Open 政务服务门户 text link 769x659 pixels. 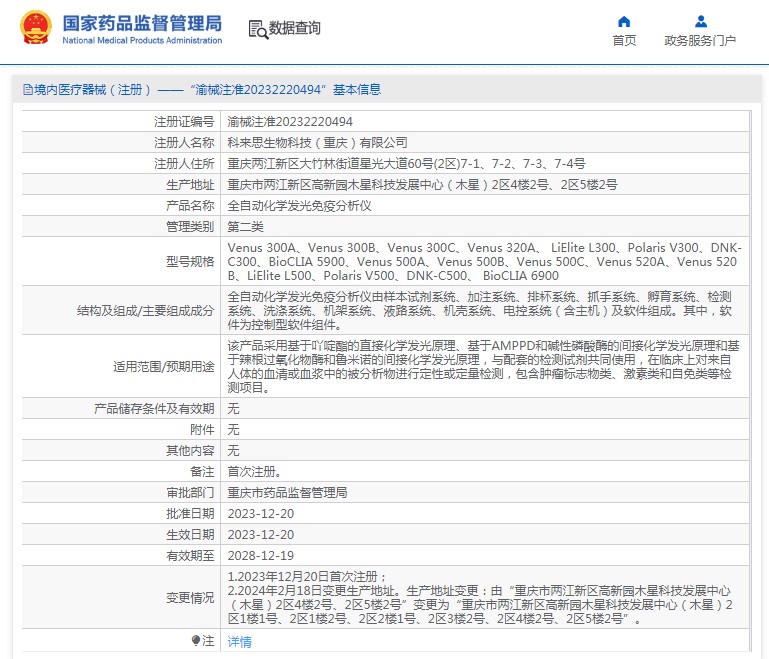(x=700, y=41)
